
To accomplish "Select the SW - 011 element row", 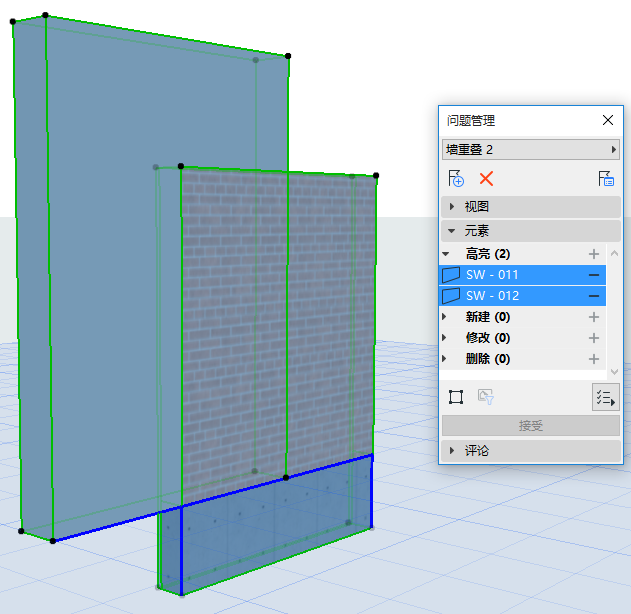I will point(522,275).
